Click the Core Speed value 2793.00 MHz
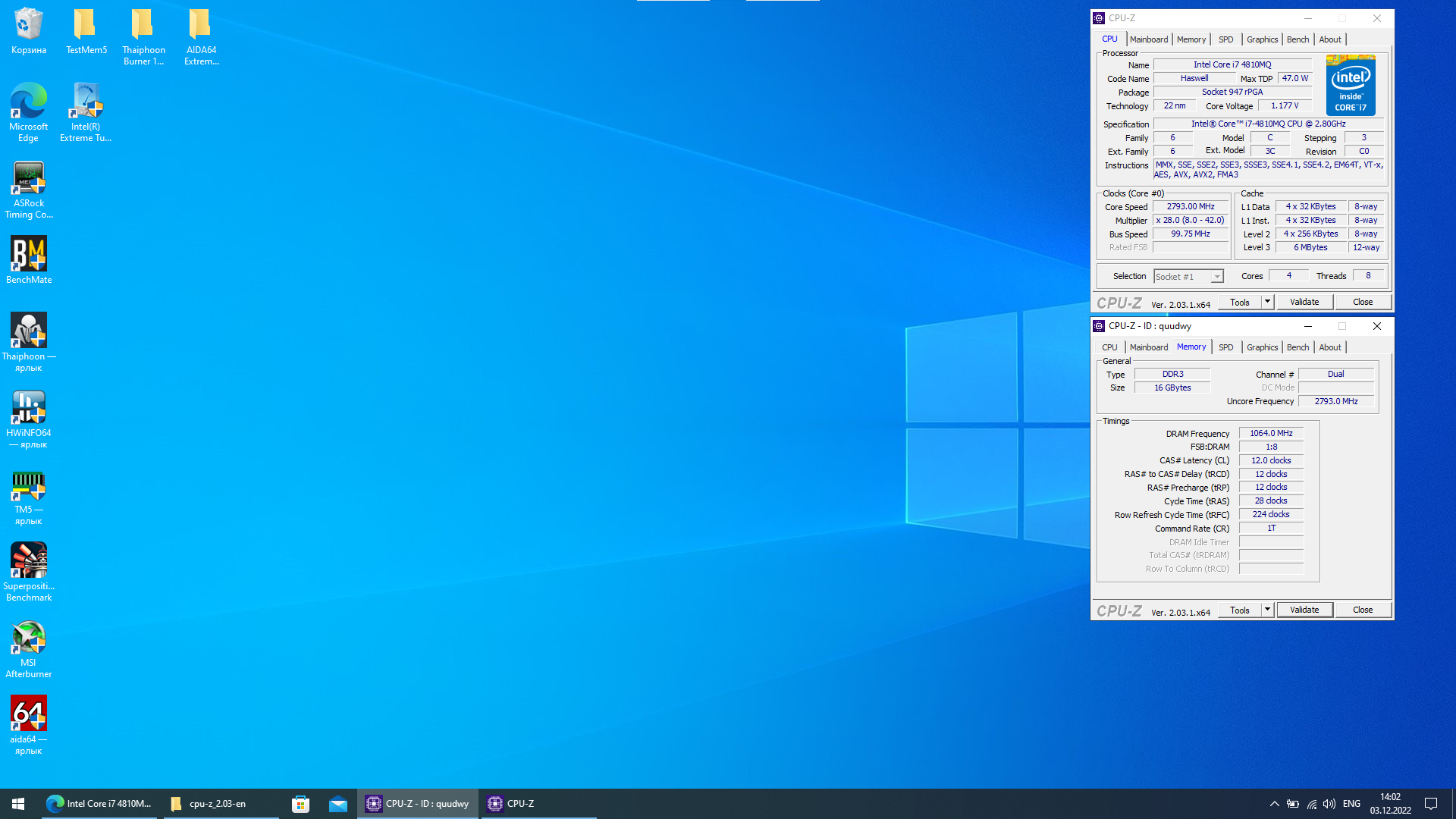Screen dimensions: 1456x819 click(x=1191, y=206)
